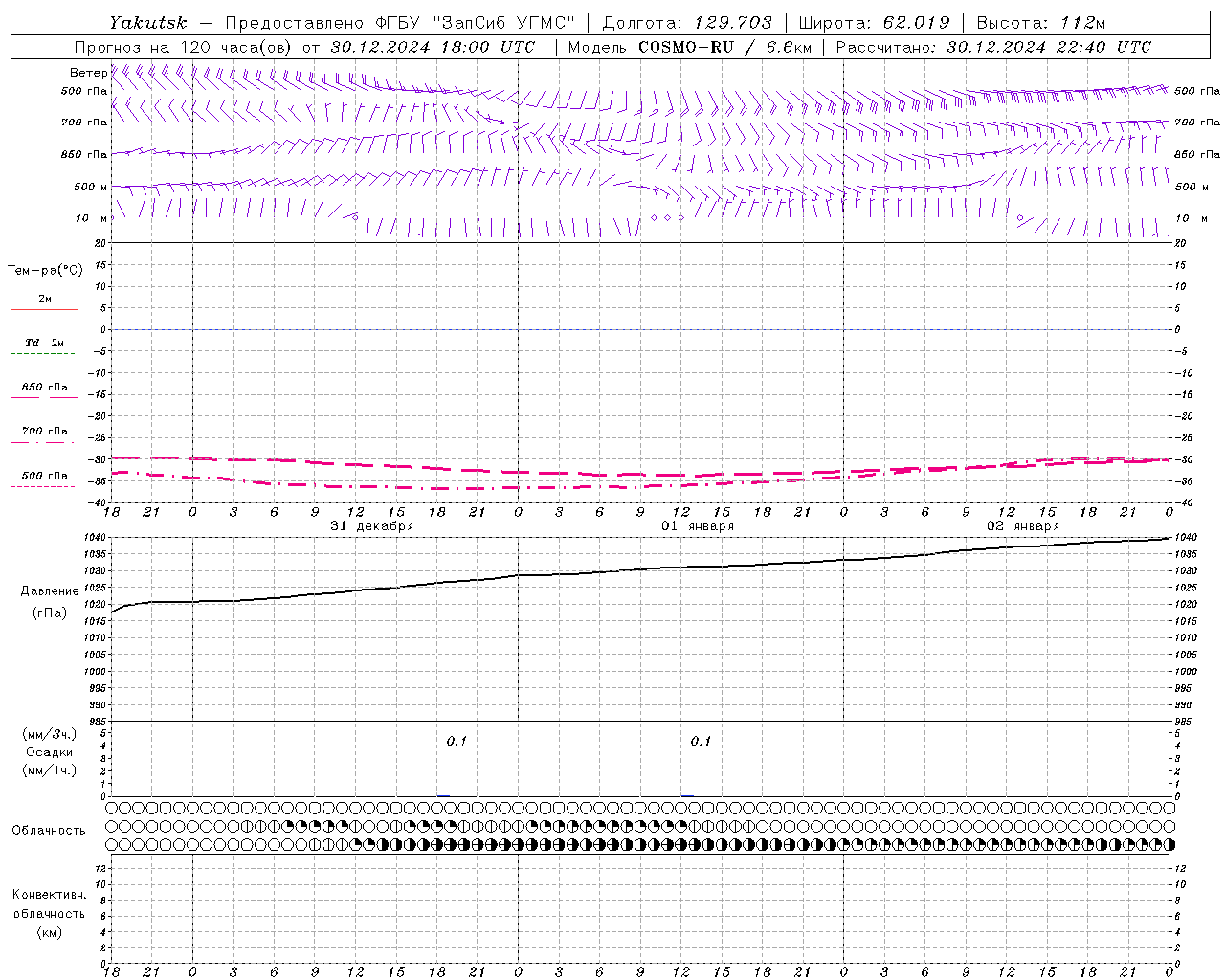Click the (км) unit label
The image size is (1225, 980).
click(x=49, y=932)
